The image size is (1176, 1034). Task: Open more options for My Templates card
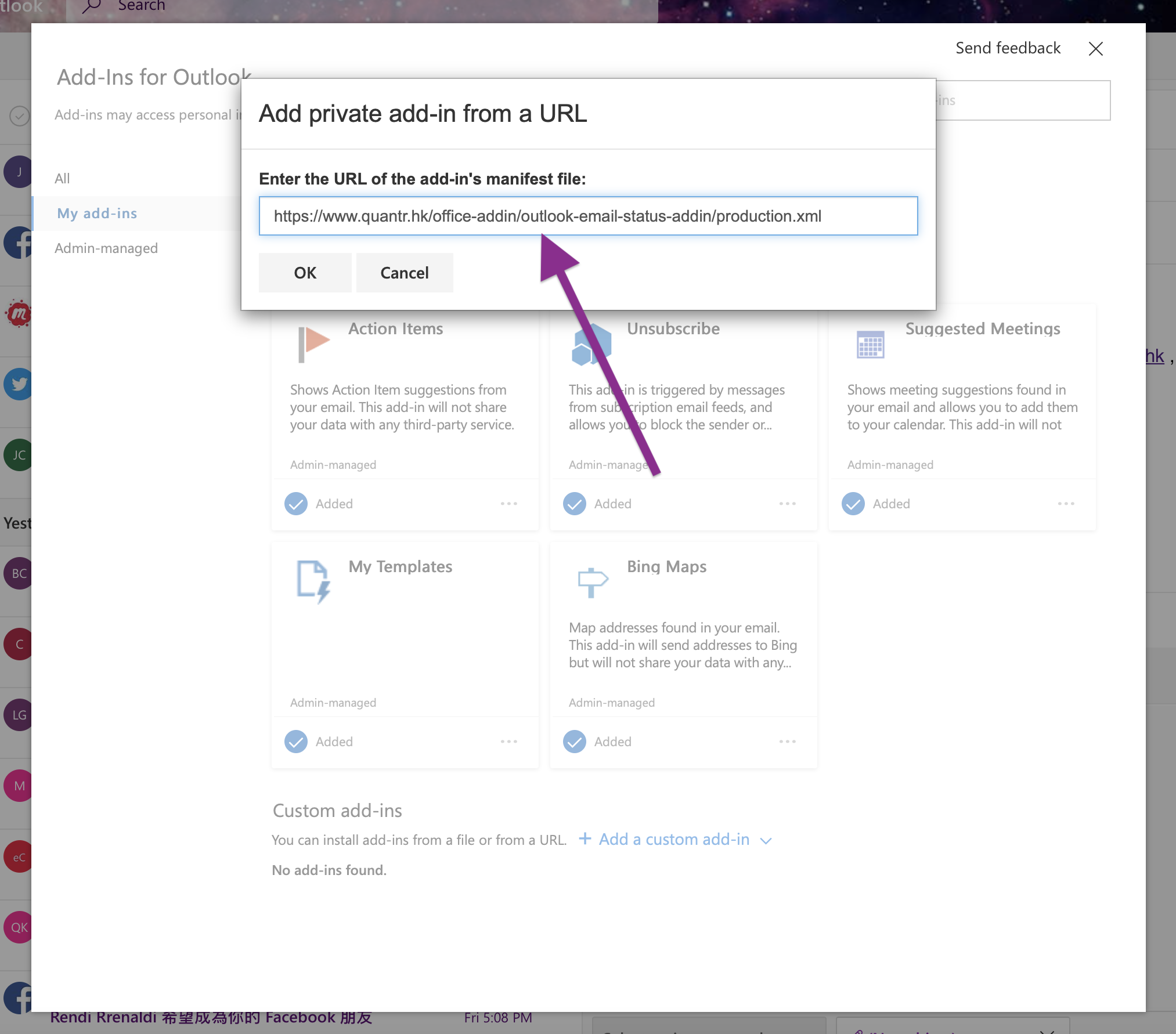pos(509,742)
